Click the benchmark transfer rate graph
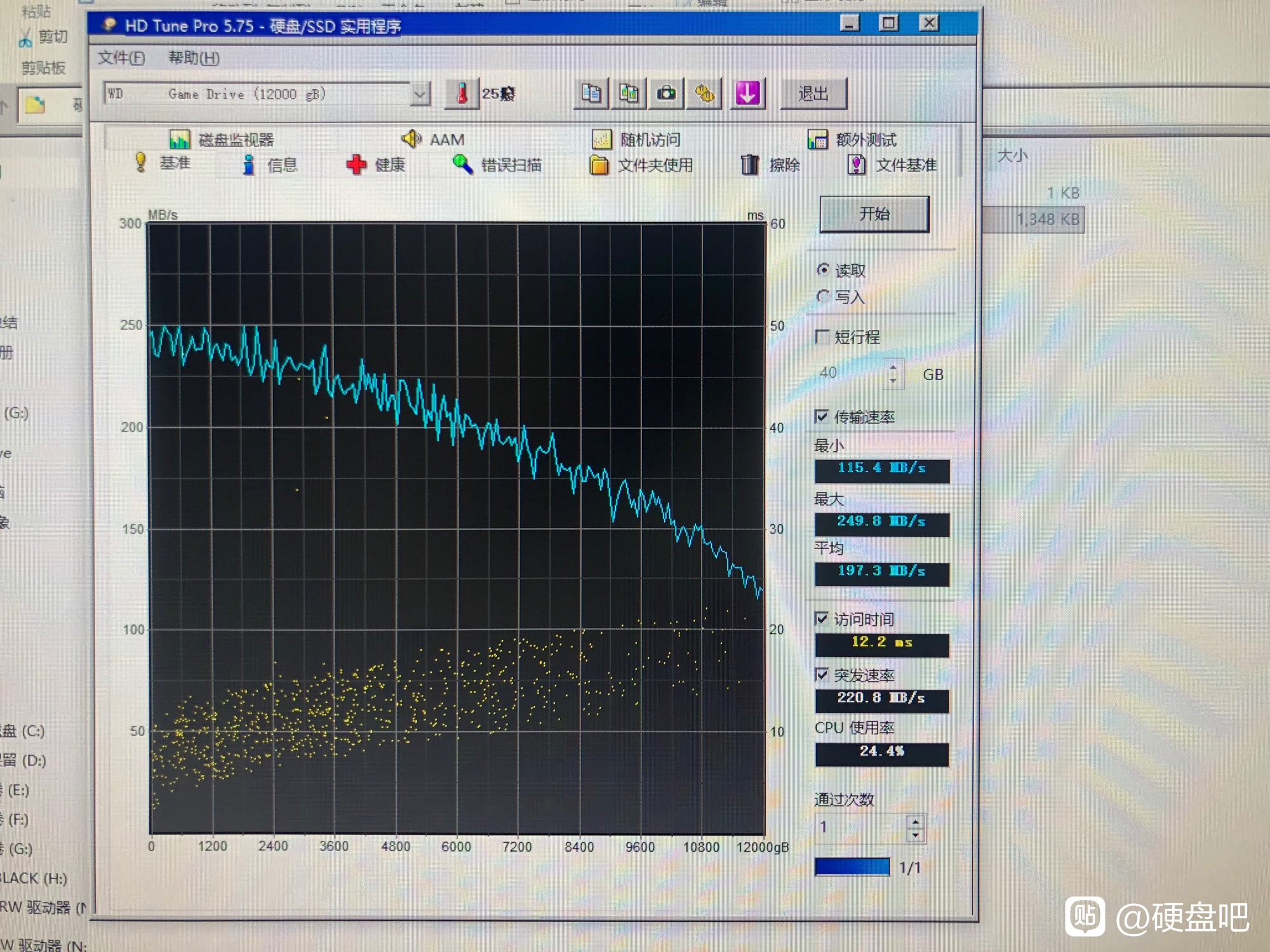Viewport: 1270px width, 952px height. click(x=457, y=528)
